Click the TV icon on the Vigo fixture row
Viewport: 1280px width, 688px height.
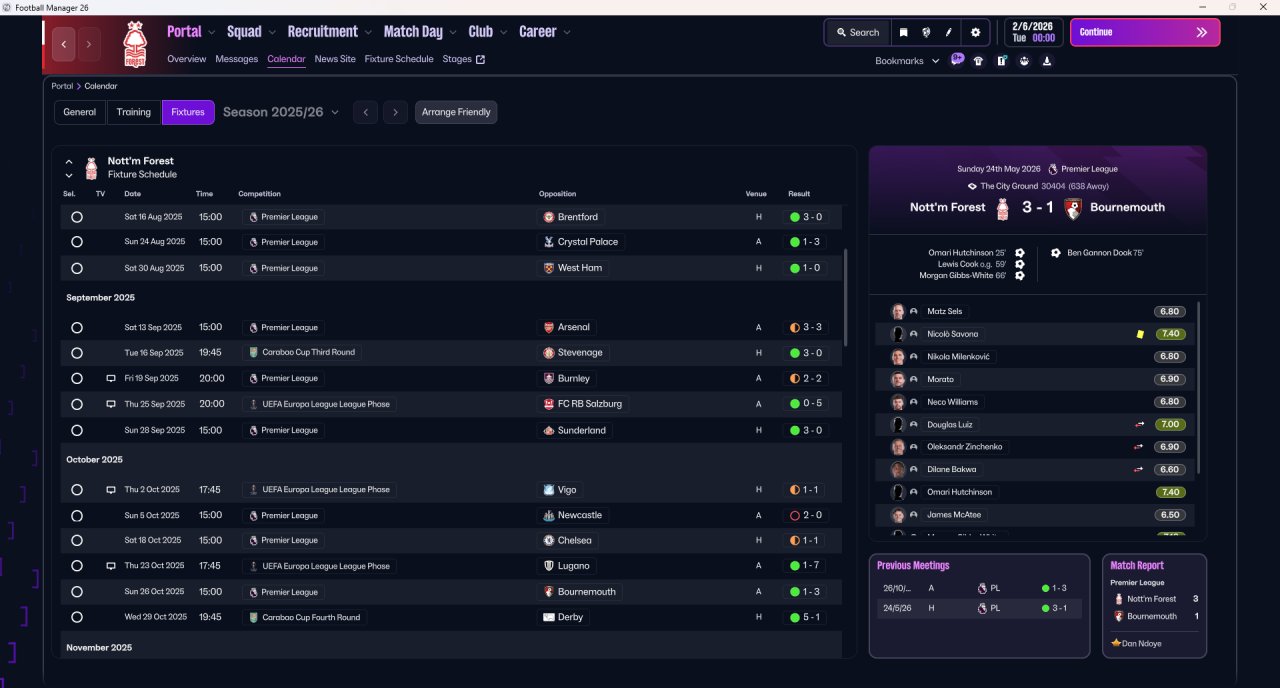click(111, 490)
